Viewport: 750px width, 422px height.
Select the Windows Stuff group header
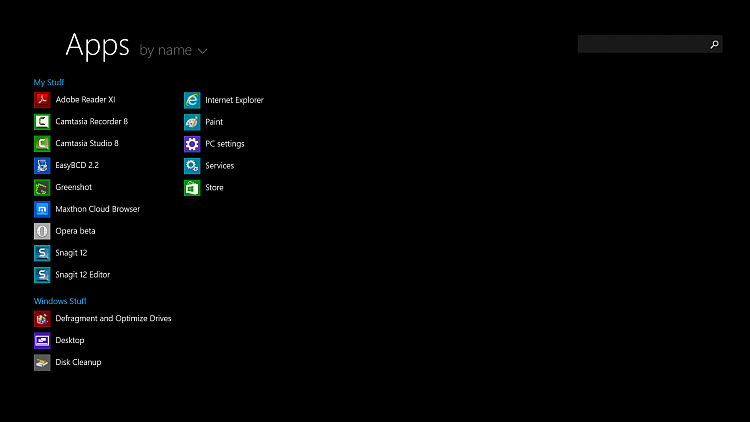(60, 301)
